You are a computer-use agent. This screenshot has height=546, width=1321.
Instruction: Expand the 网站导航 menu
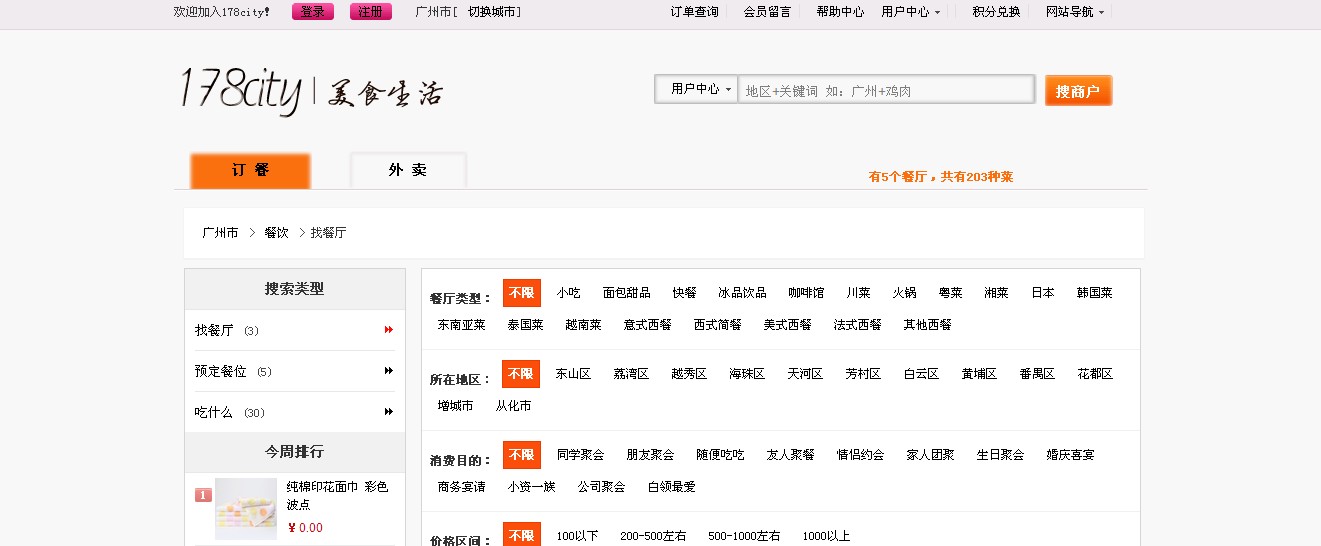tap(1075, 12)
